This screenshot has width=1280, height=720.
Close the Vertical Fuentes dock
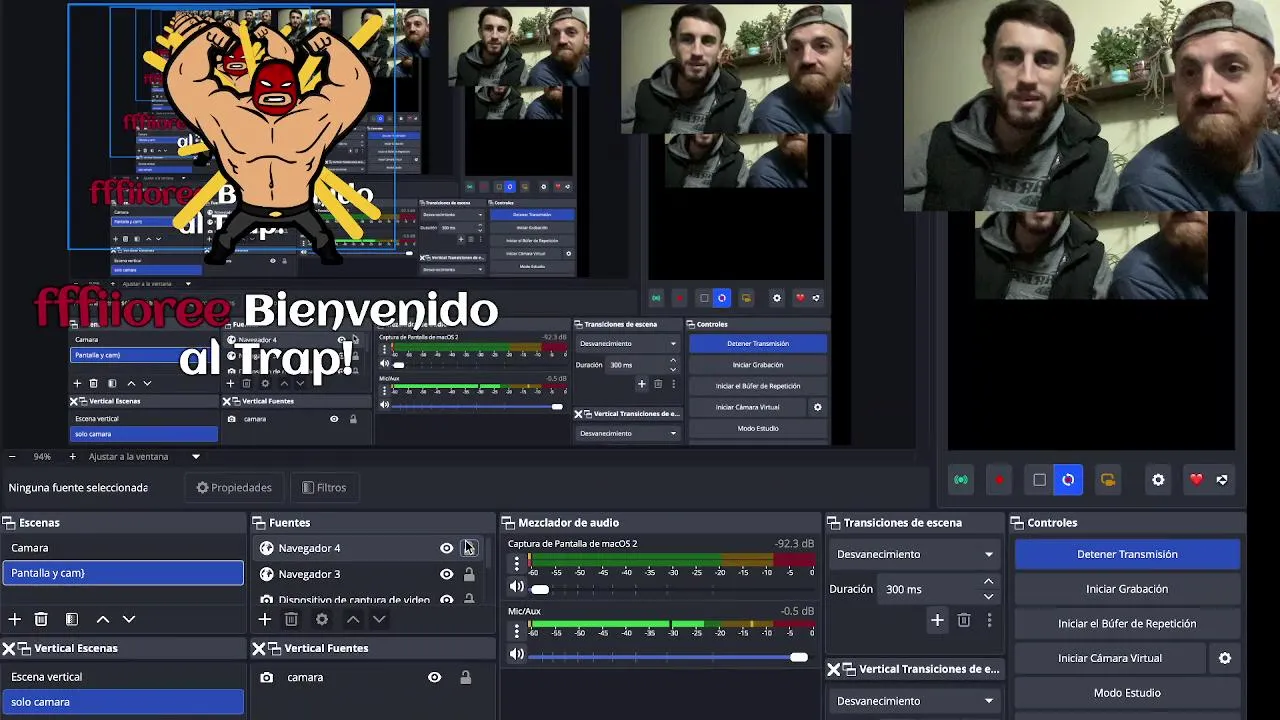click(x=259, y=648)
